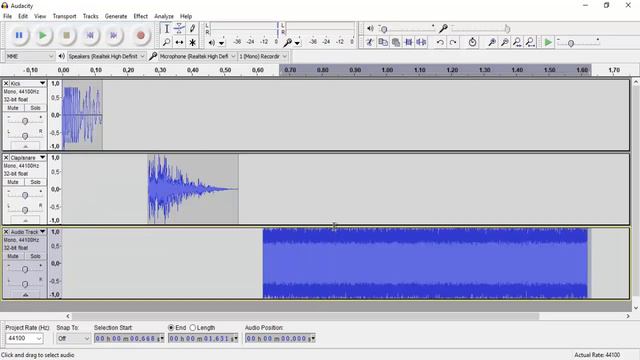Mute the Audio Track
640x360 pixels.
click(x=13, y=256)
